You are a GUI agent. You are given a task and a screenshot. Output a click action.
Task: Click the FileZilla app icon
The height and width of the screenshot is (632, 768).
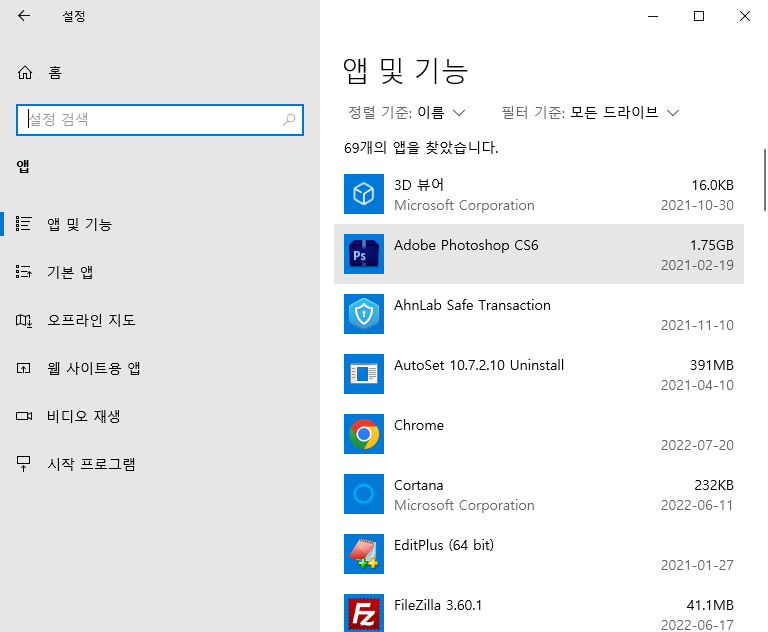(x=364, y=613)
